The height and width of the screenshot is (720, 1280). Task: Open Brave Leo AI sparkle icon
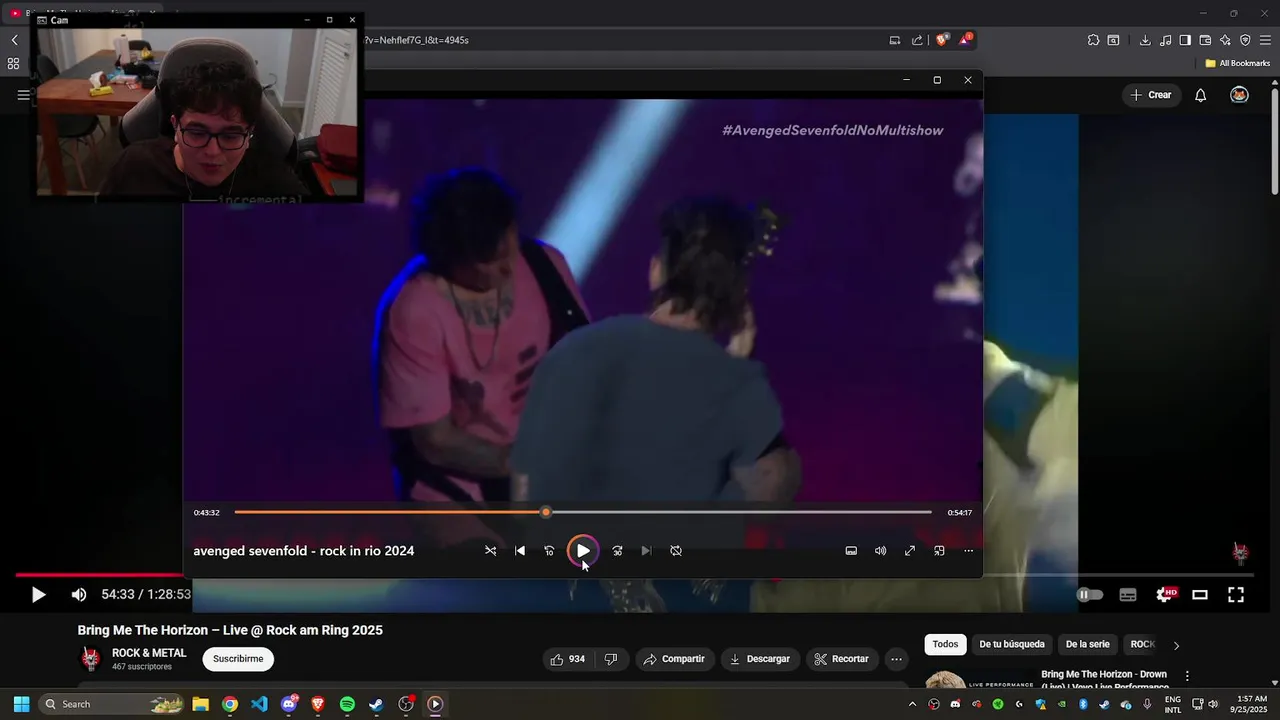click(1225, 40)
